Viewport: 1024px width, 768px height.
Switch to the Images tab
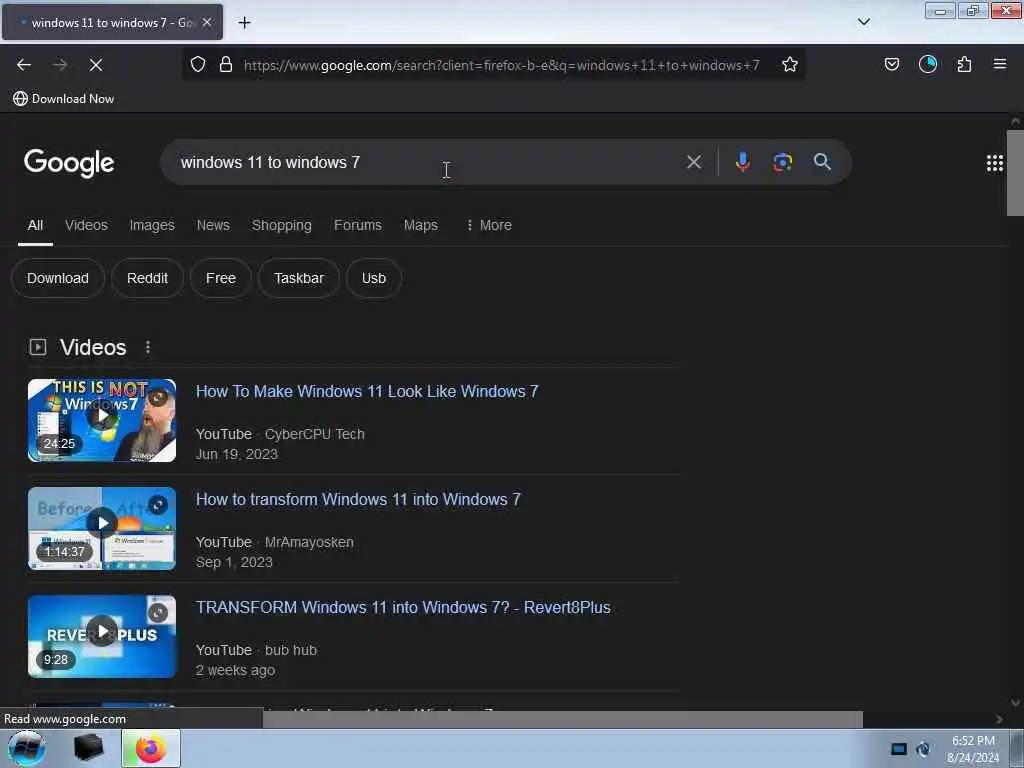tap(152, 225)
